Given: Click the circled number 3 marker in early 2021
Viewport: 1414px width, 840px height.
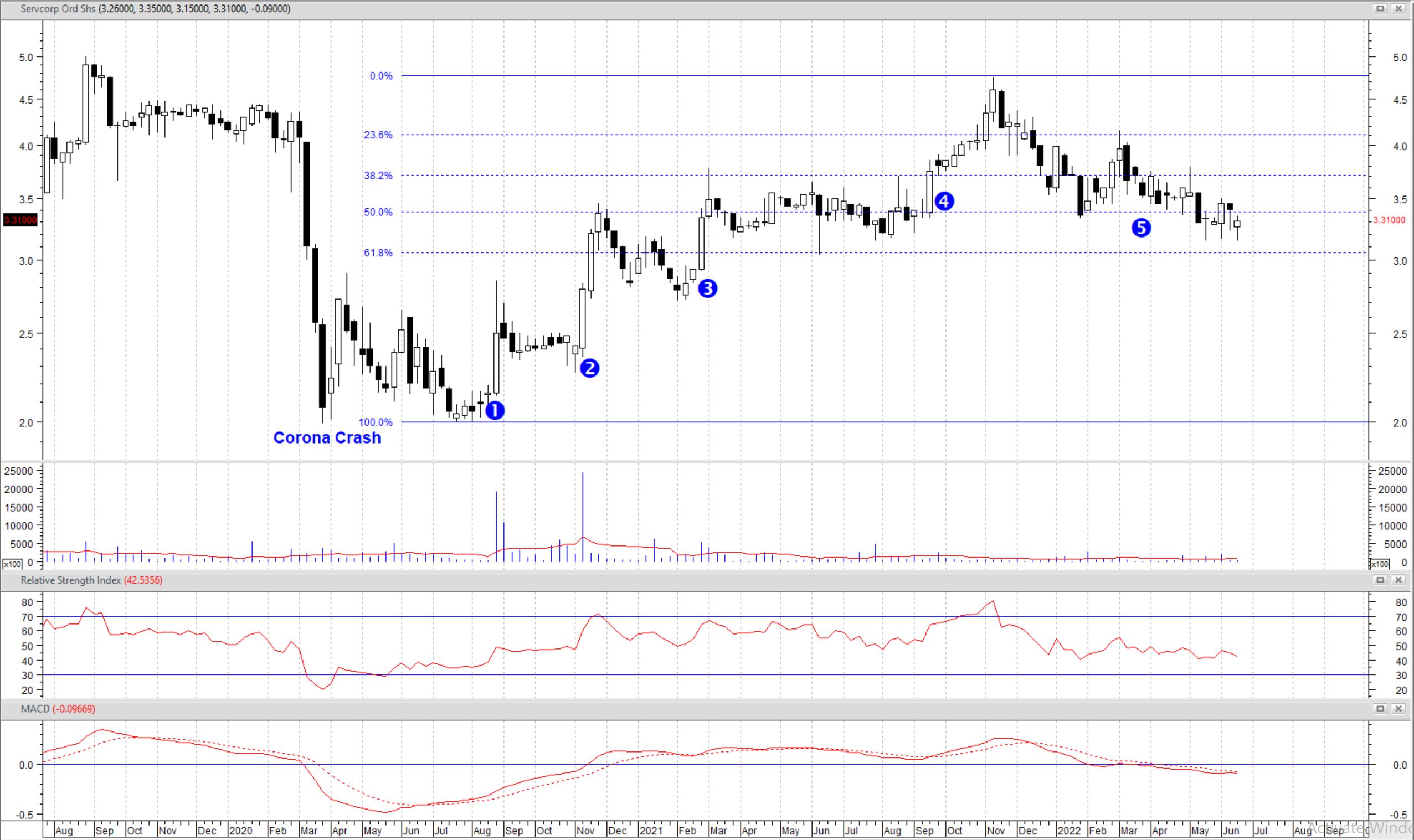Looking at the screenshot, I should pos(708,288).
